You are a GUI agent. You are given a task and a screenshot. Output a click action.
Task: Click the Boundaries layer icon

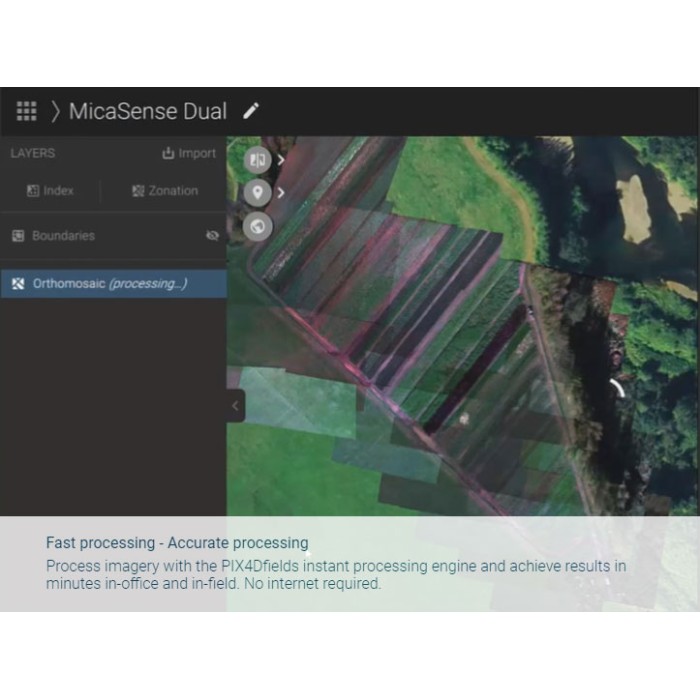[x=18, y=236]
